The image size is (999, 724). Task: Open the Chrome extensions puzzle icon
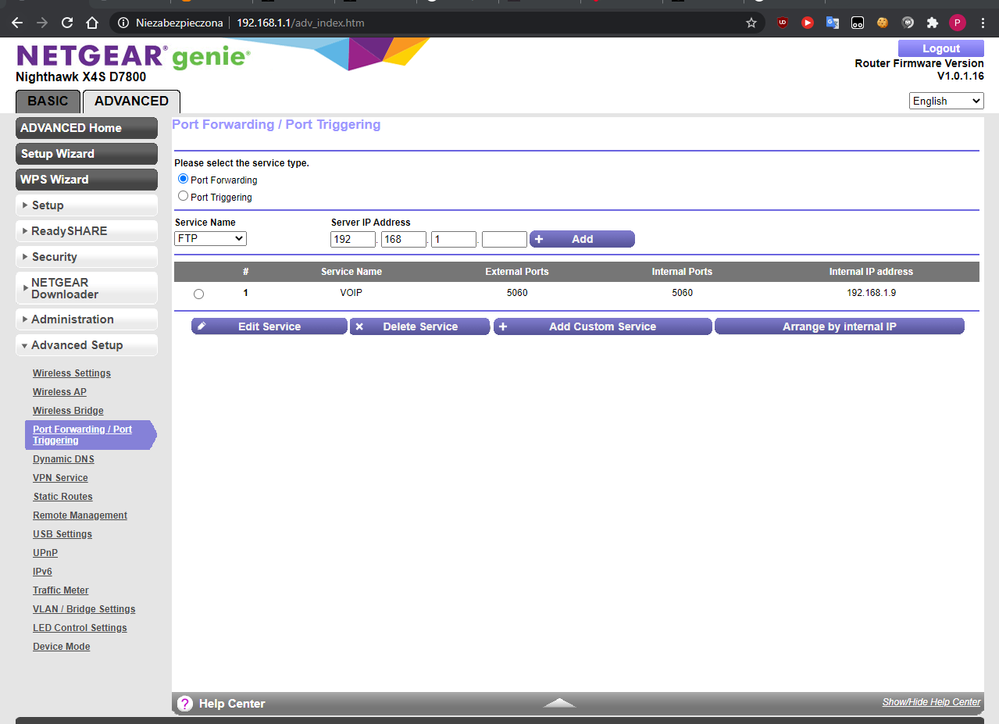pyautogui.click(x=932, y=22)
